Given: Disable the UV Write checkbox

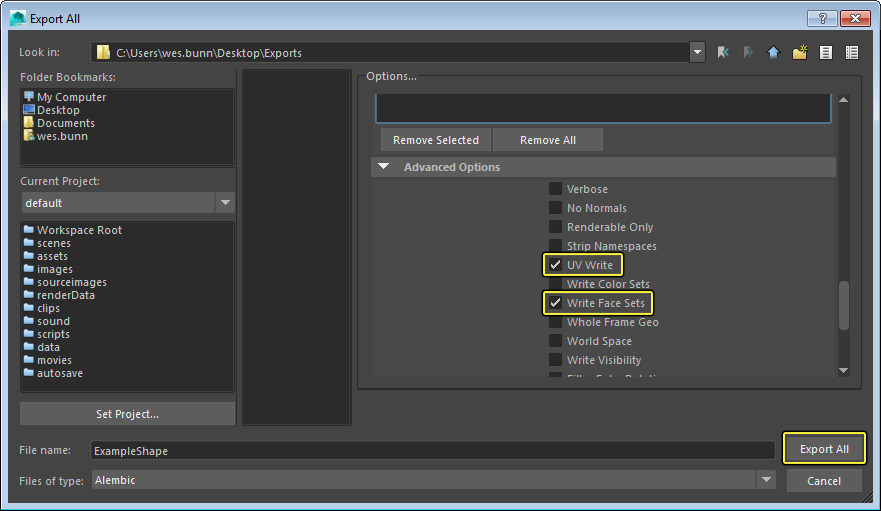Looking at the screenshot, I should tap(555, 265).
